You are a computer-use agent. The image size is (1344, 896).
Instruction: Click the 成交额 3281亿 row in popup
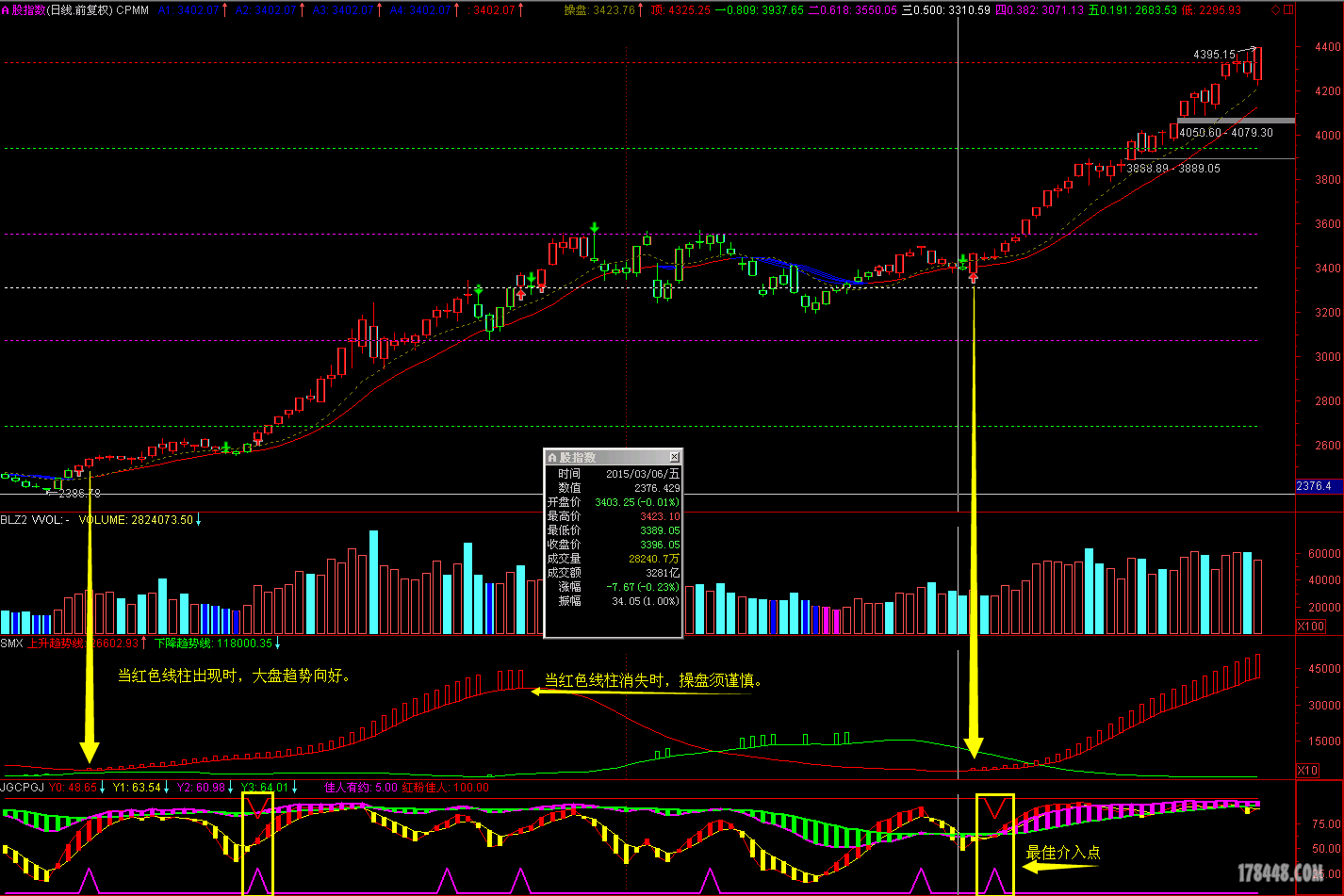tap(613, 572)
